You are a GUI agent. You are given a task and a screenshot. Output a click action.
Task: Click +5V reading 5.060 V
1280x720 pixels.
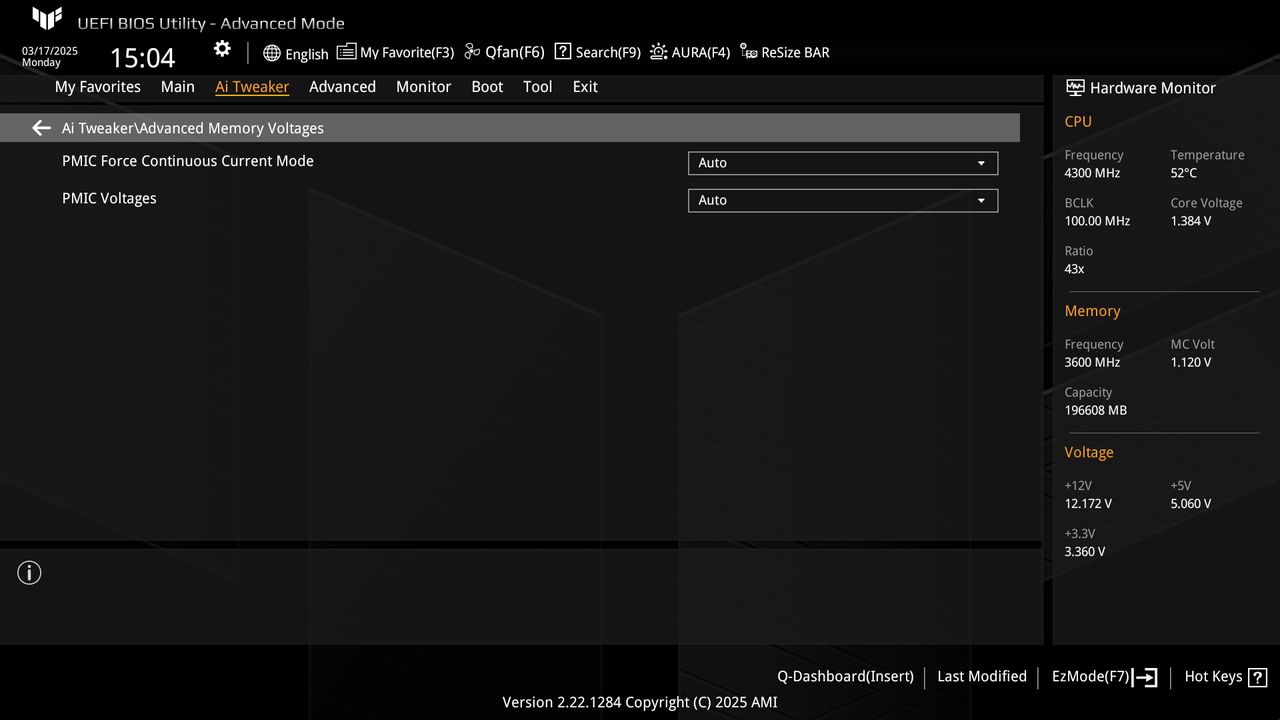(x=1191, y=503)
